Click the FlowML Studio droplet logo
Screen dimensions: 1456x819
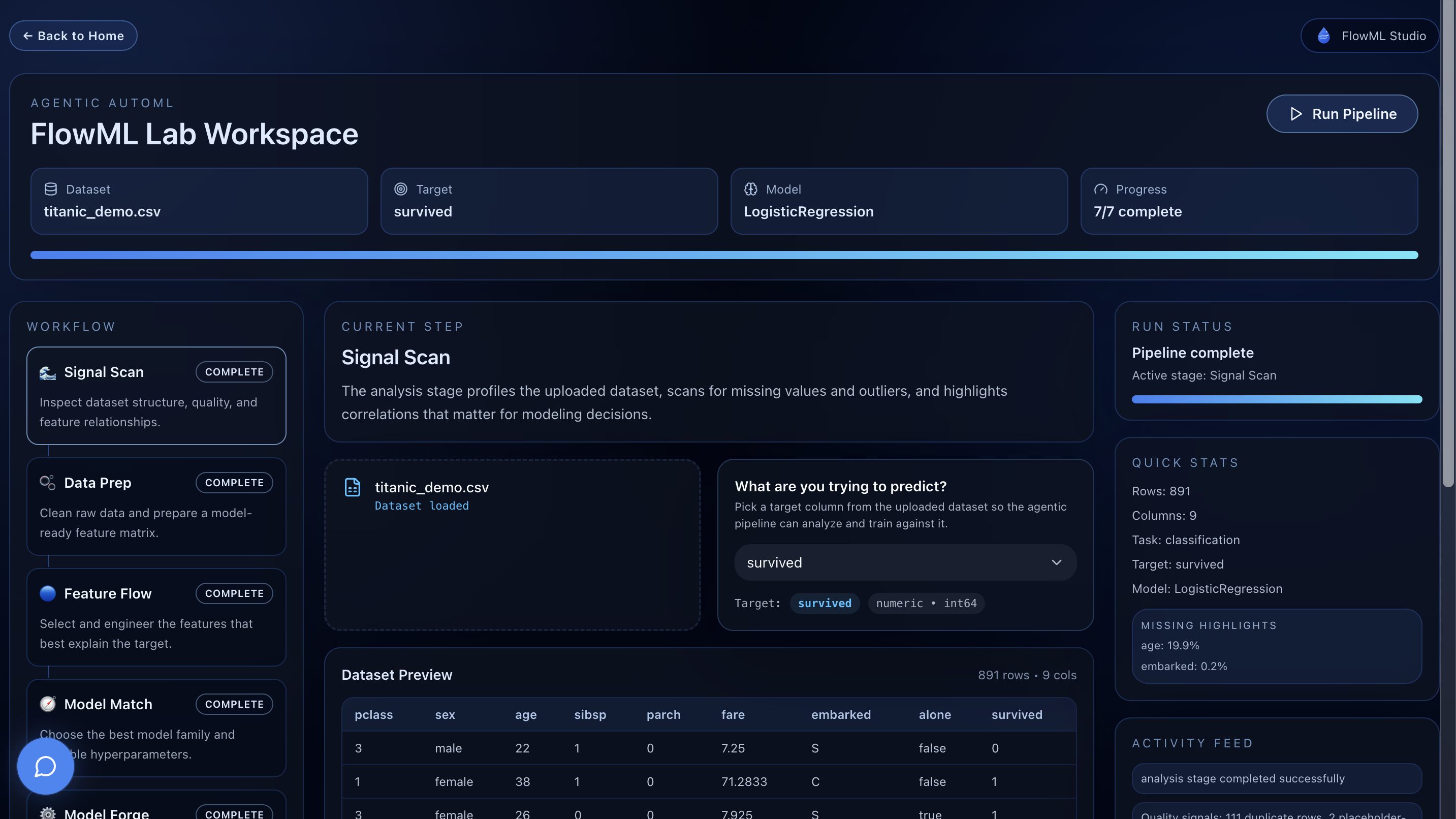pyautogui.click(x=1324, y=36)
